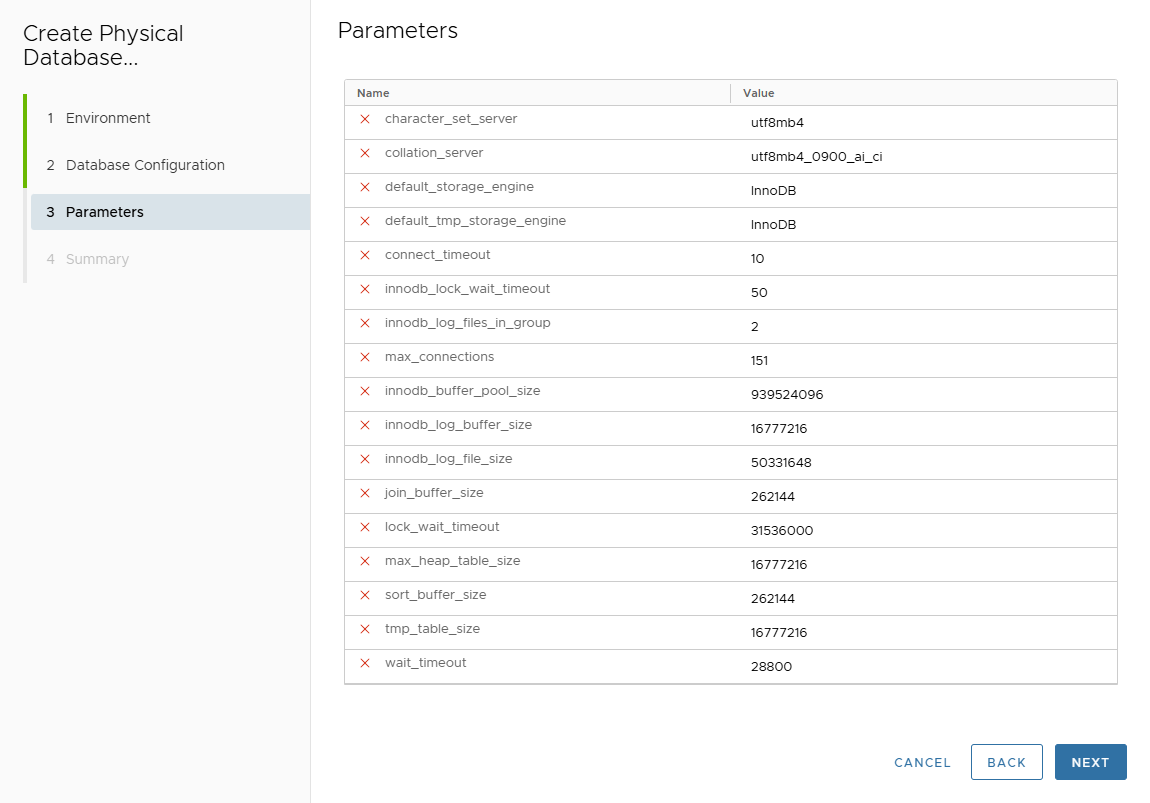Remove the sort_buffer_size parameter
The width and height of the screenshot is (1150, 803).
tap(365, 595)
